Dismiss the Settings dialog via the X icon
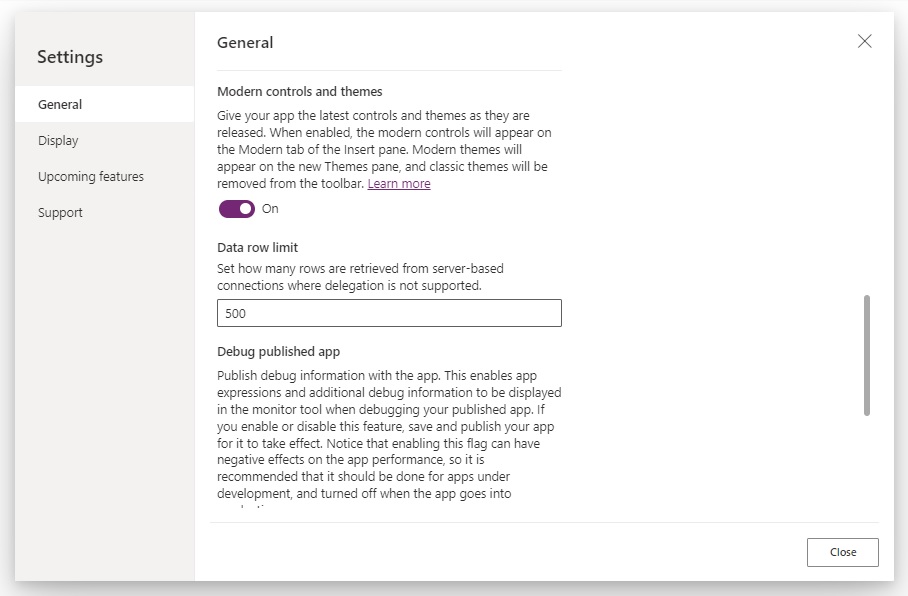Image resolution: width=908 pixels, height=596 pixels. 864,41
